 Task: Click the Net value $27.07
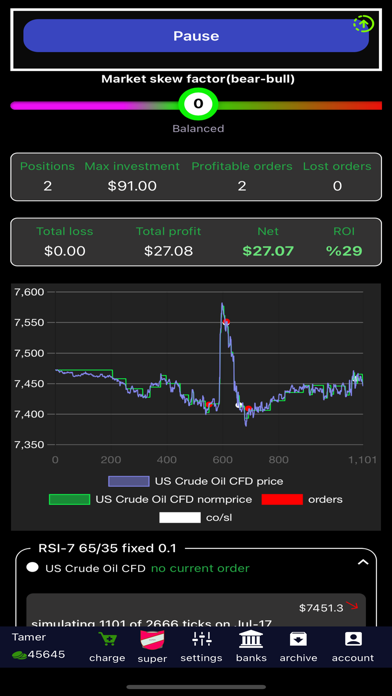coord(268,251)
